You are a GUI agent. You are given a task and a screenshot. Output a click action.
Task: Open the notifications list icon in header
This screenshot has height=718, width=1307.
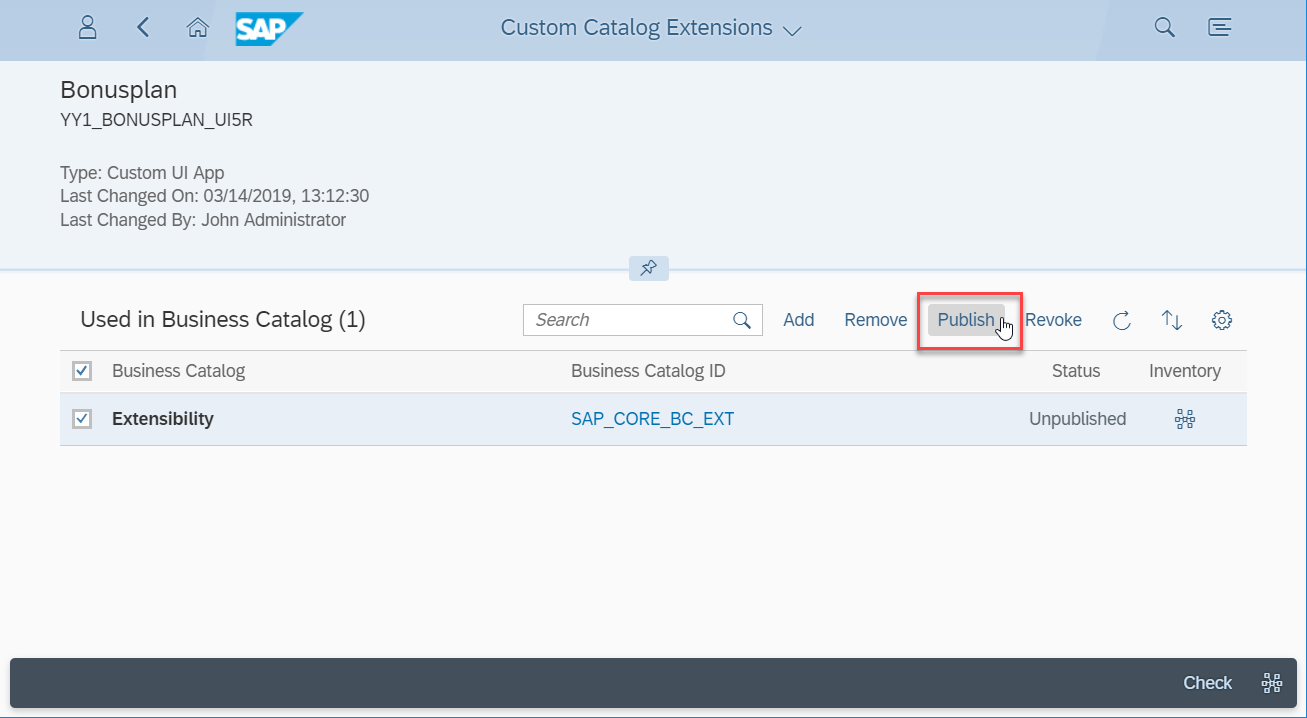tap(1219, 27)
